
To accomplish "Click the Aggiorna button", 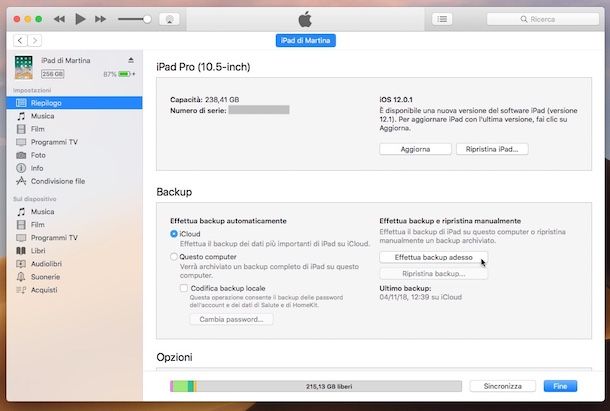I will pos(415,149).
